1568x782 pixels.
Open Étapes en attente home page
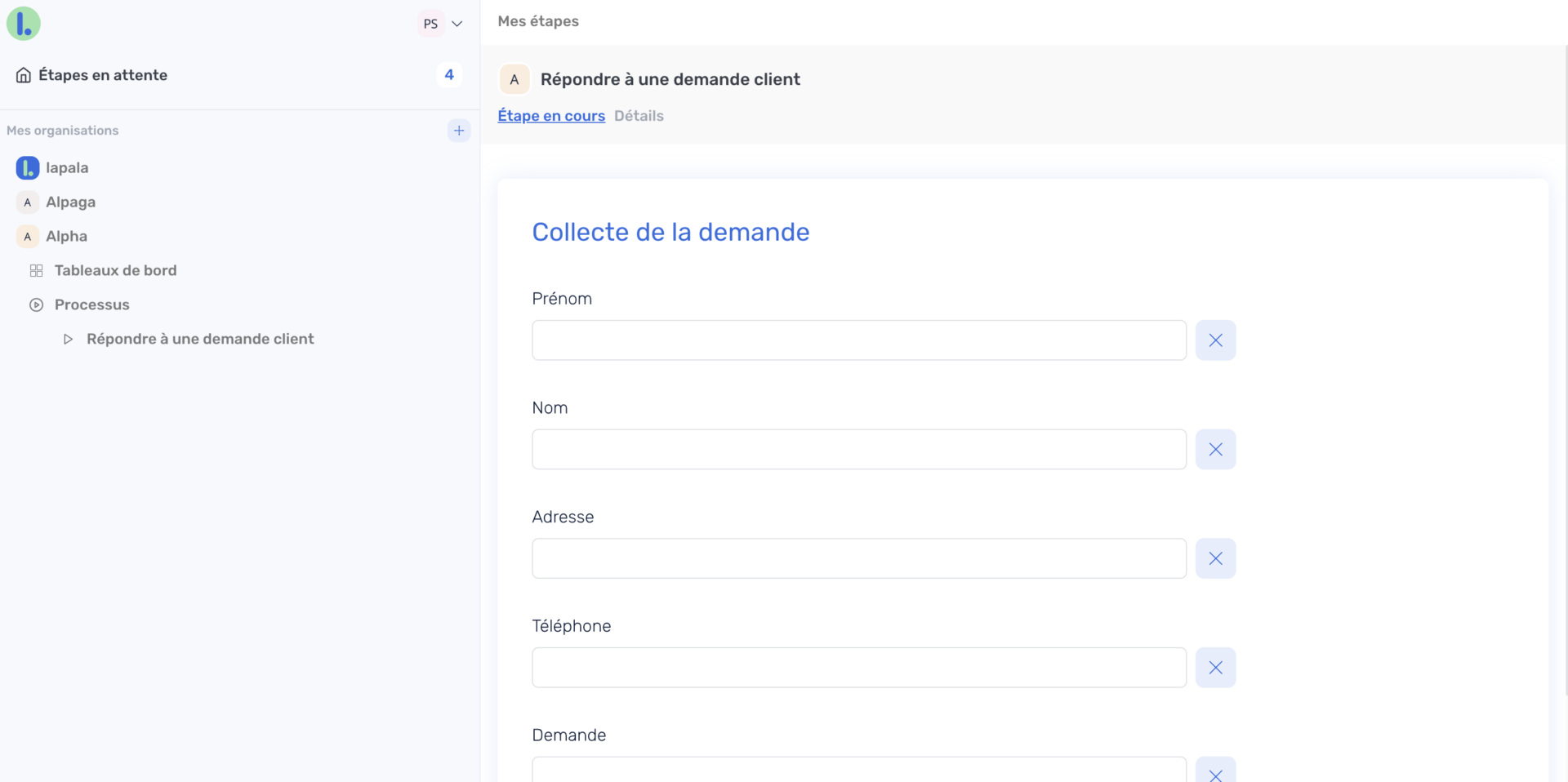(102, 75)
